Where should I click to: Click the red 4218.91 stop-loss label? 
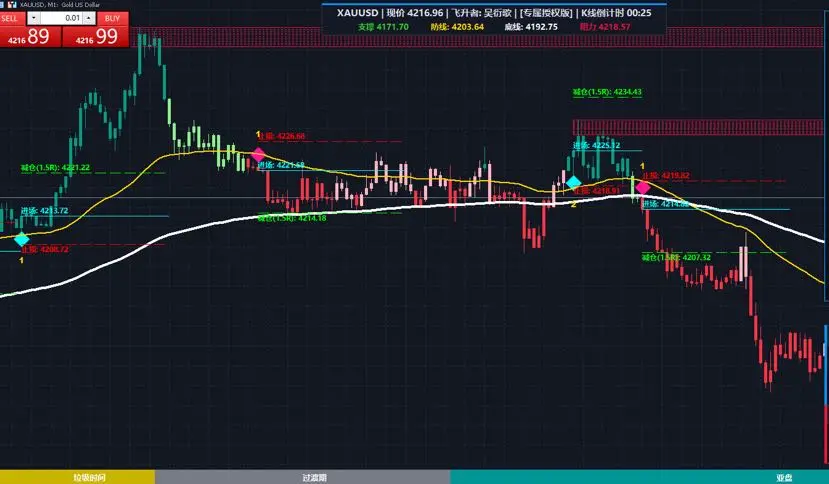597,190
